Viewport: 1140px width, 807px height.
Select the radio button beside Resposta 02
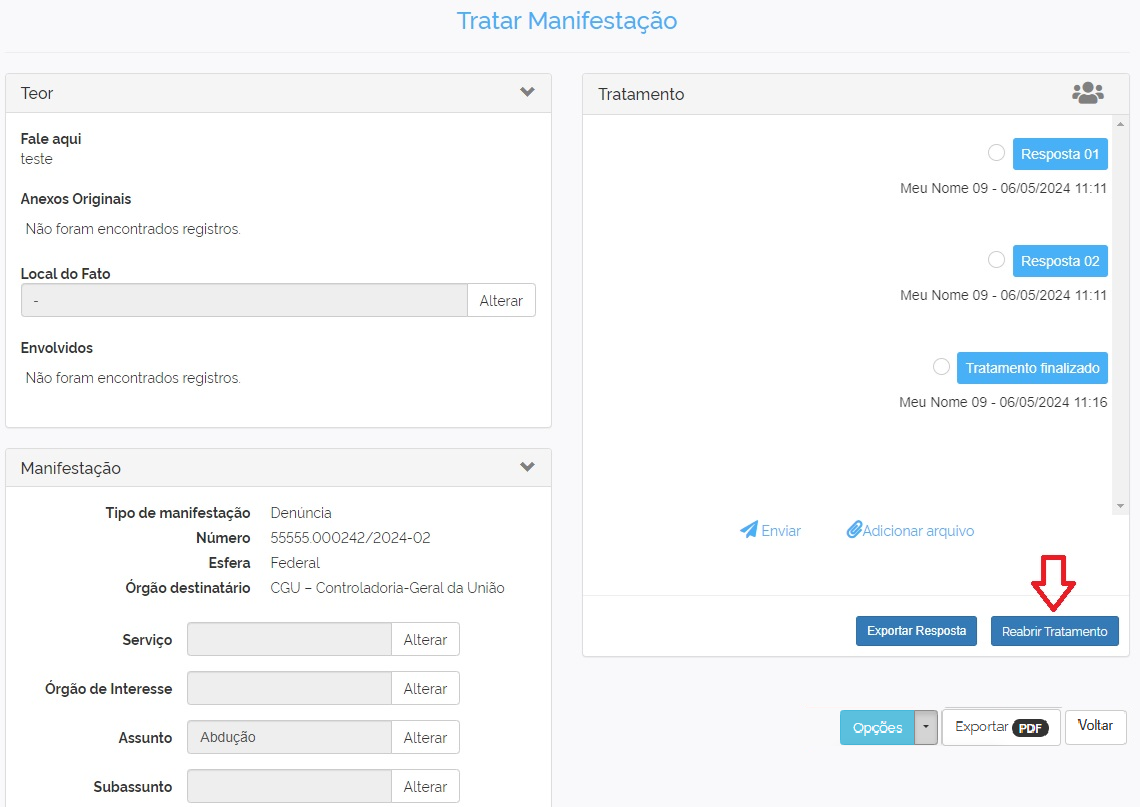pos(996,260)
